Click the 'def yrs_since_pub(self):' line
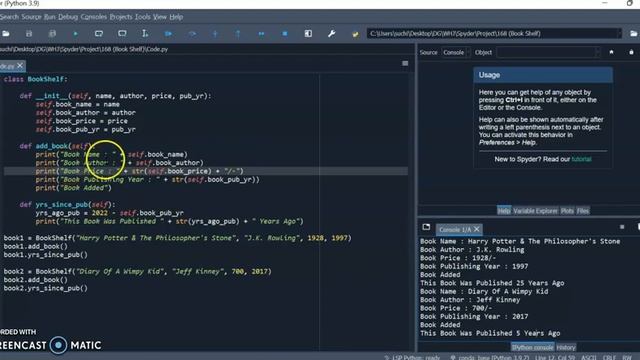The image size is (640, 360). pos(67,204)
